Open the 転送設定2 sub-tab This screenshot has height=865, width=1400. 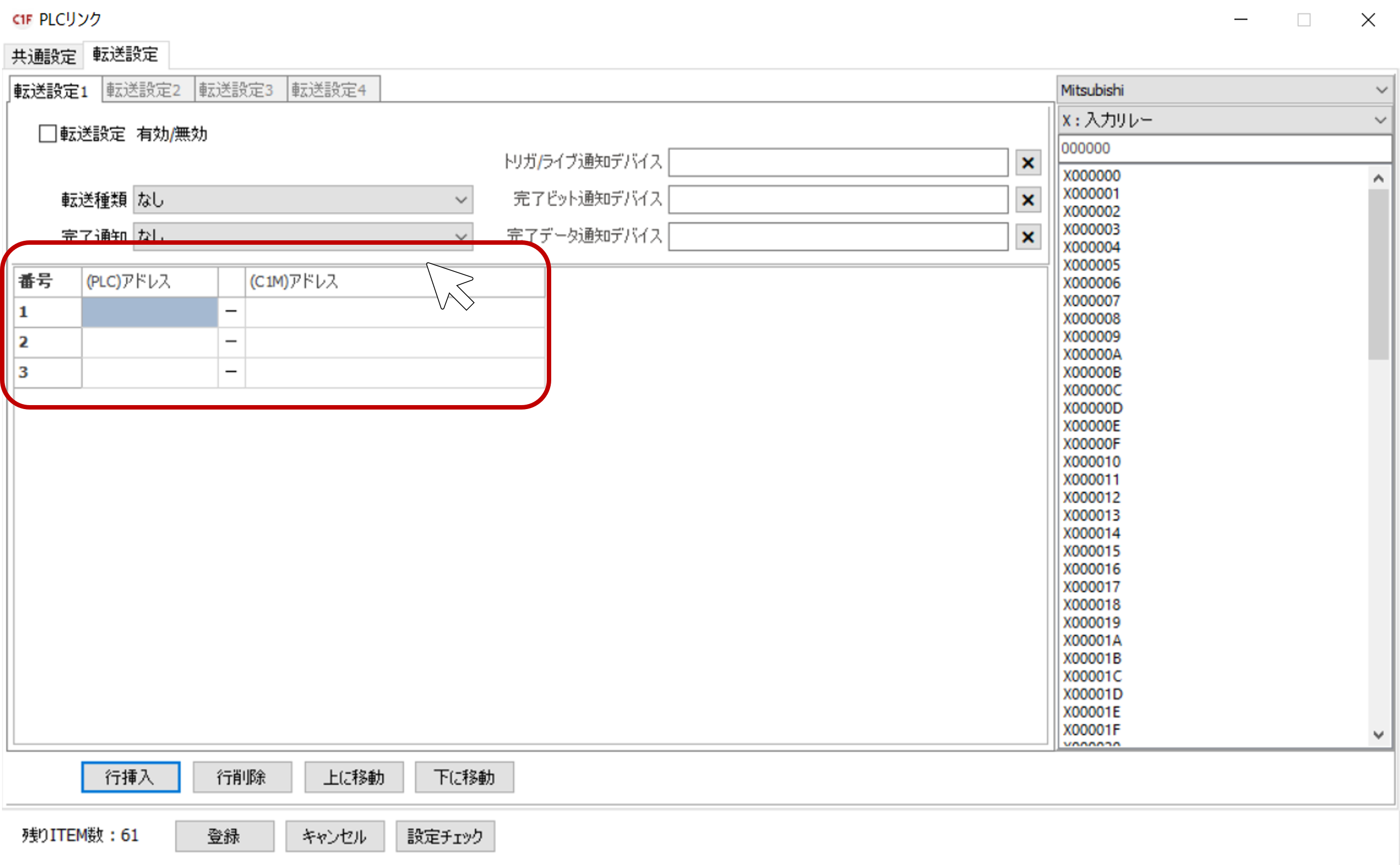144,90
